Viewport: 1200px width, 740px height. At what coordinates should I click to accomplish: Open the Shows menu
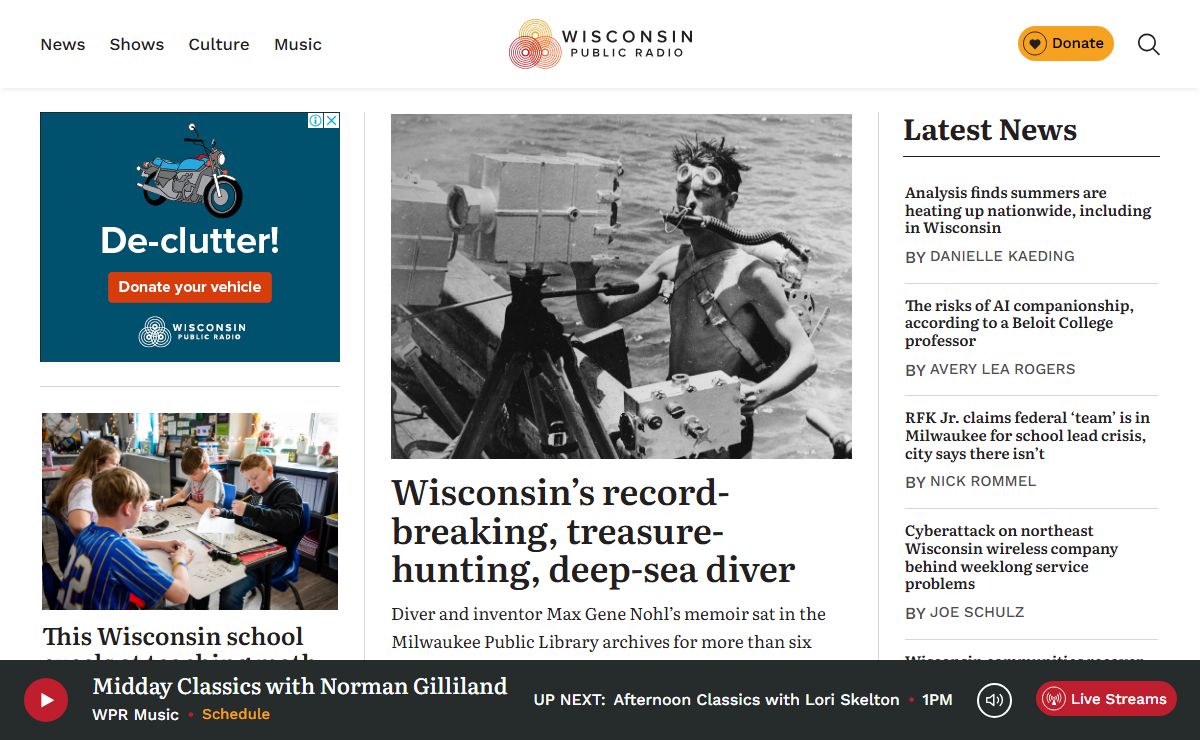pos(137,44)
